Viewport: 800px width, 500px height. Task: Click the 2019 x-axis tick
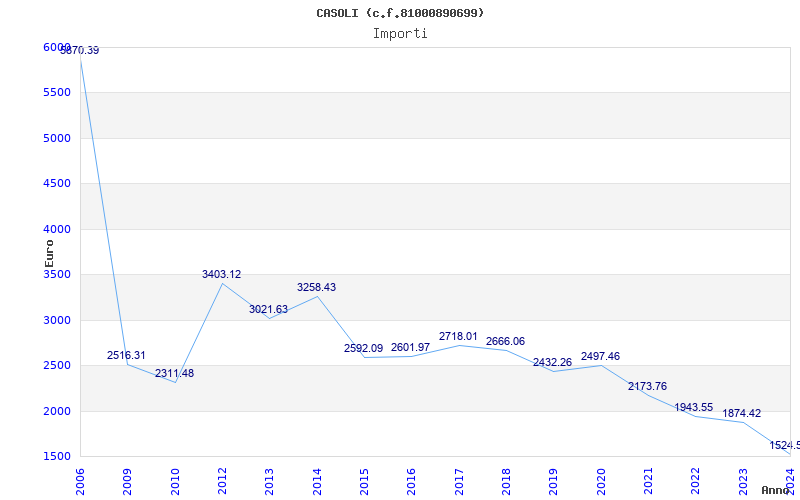[554, 482]
